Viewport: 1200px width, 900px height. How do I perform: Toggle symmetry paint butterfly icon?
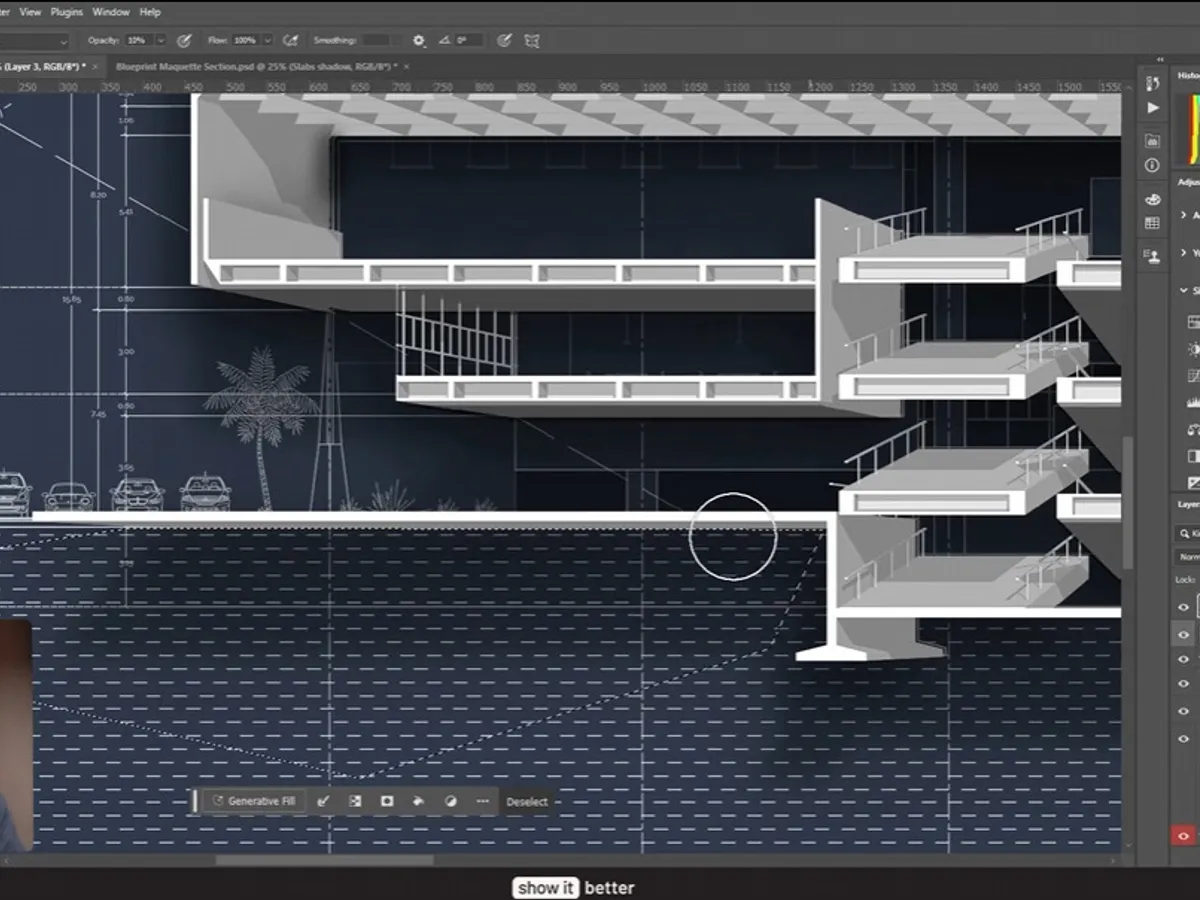tap(532, 41)
